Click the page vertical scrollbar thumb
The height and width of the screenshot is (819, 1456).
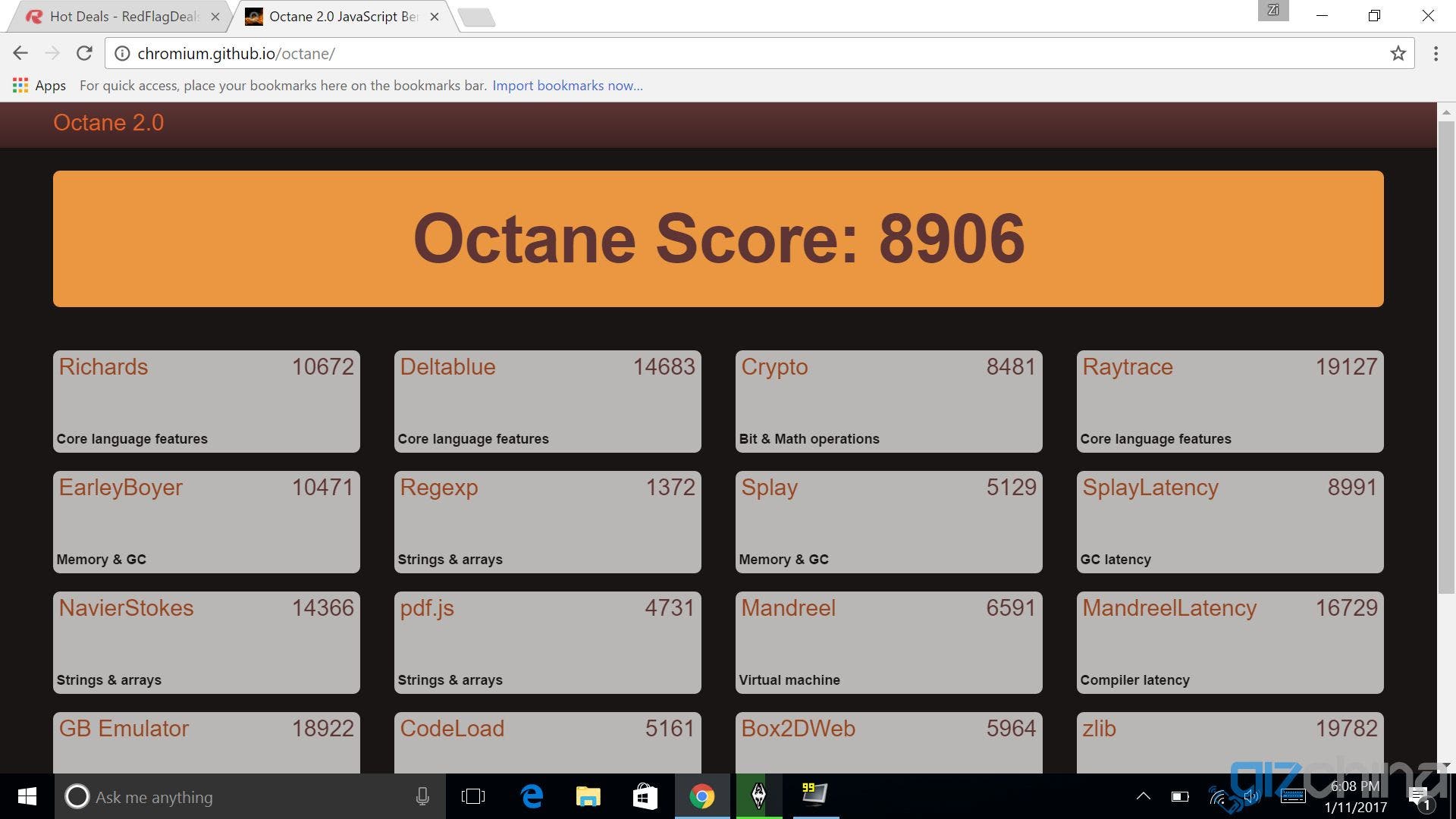tap(1446, 356)
